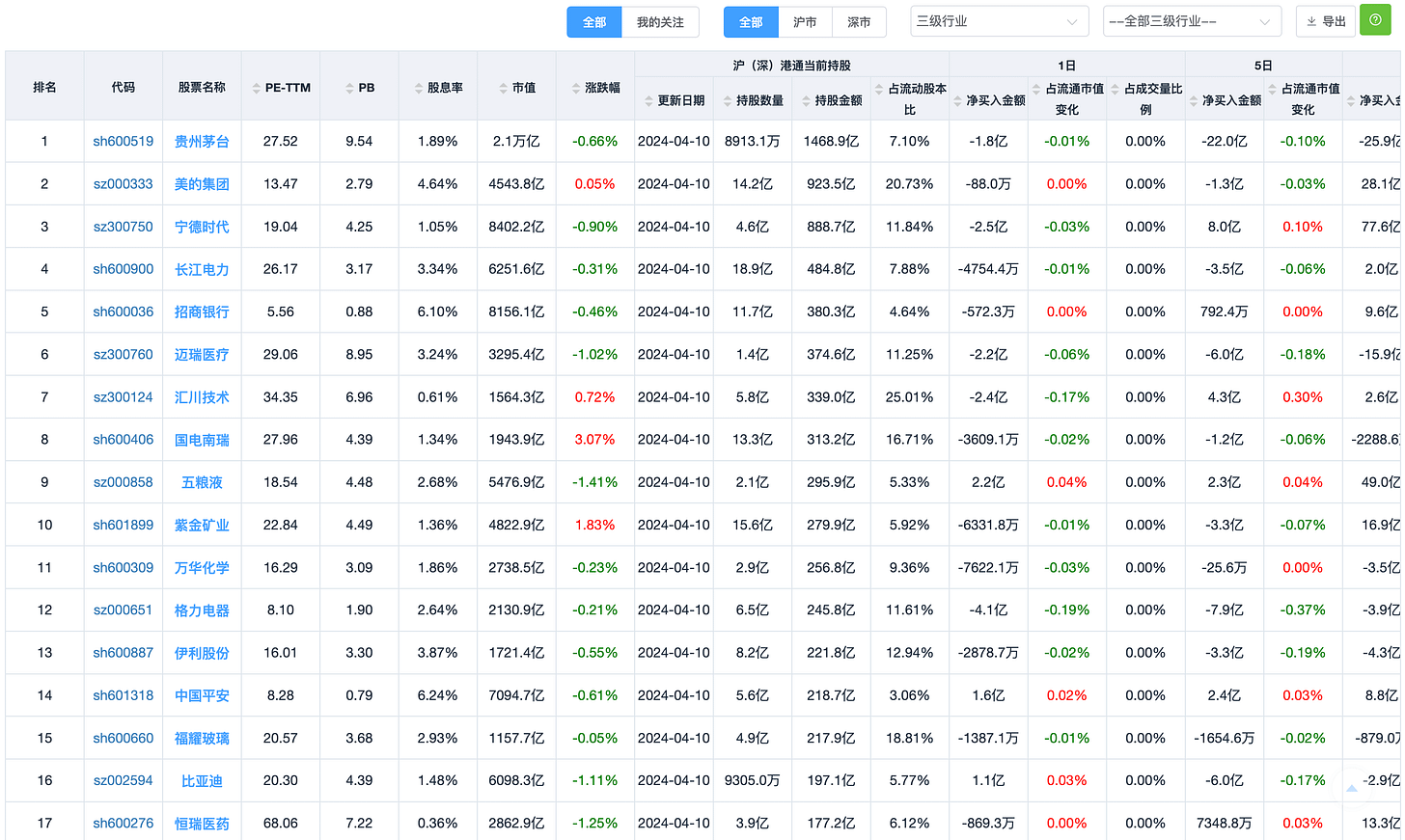Sort by 占流动股本比 column sort icon

pos(879,89)
